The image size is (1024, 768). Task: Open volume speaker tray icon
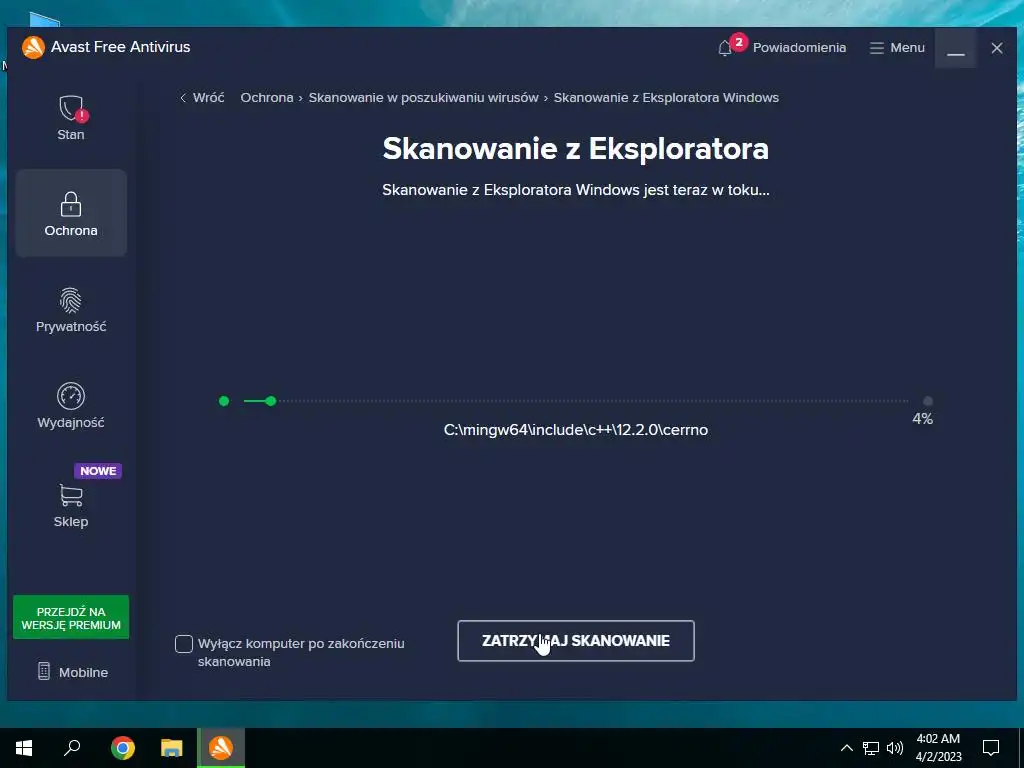(895, 748)
